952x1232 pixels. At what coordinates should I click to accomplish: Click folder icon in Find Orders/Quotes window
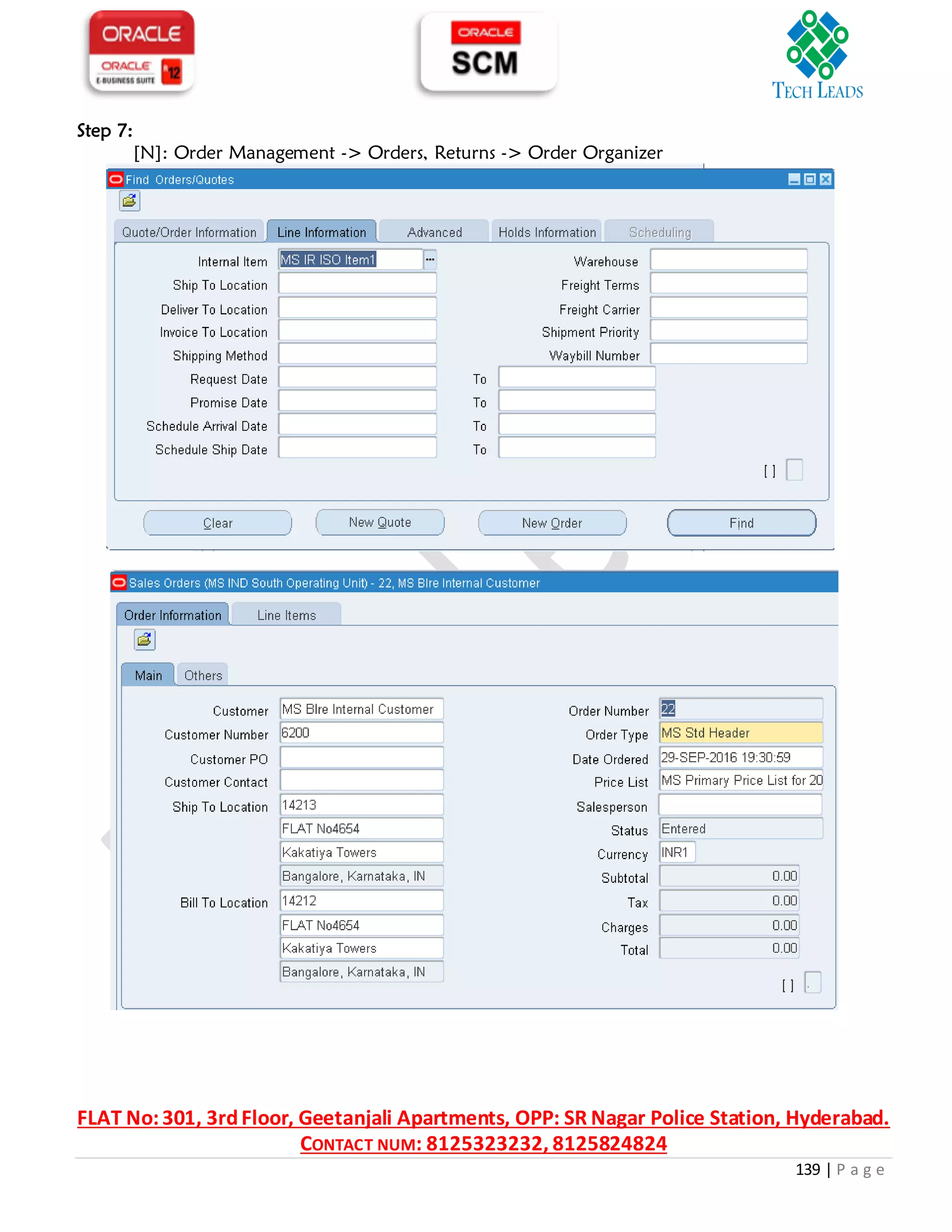tap(129, 201)
